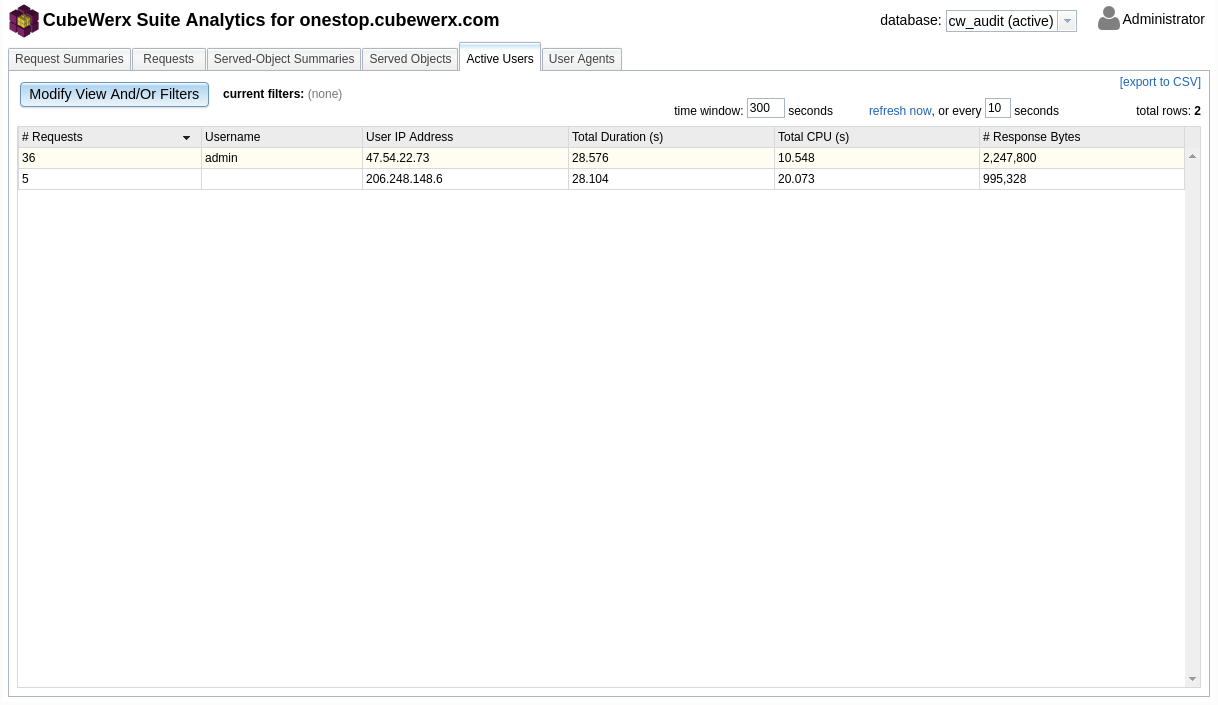The height and width of the screenshot is (705, 1218).
Task: Select the cell with IP 206.248.148.6
Action: point(465,179)
